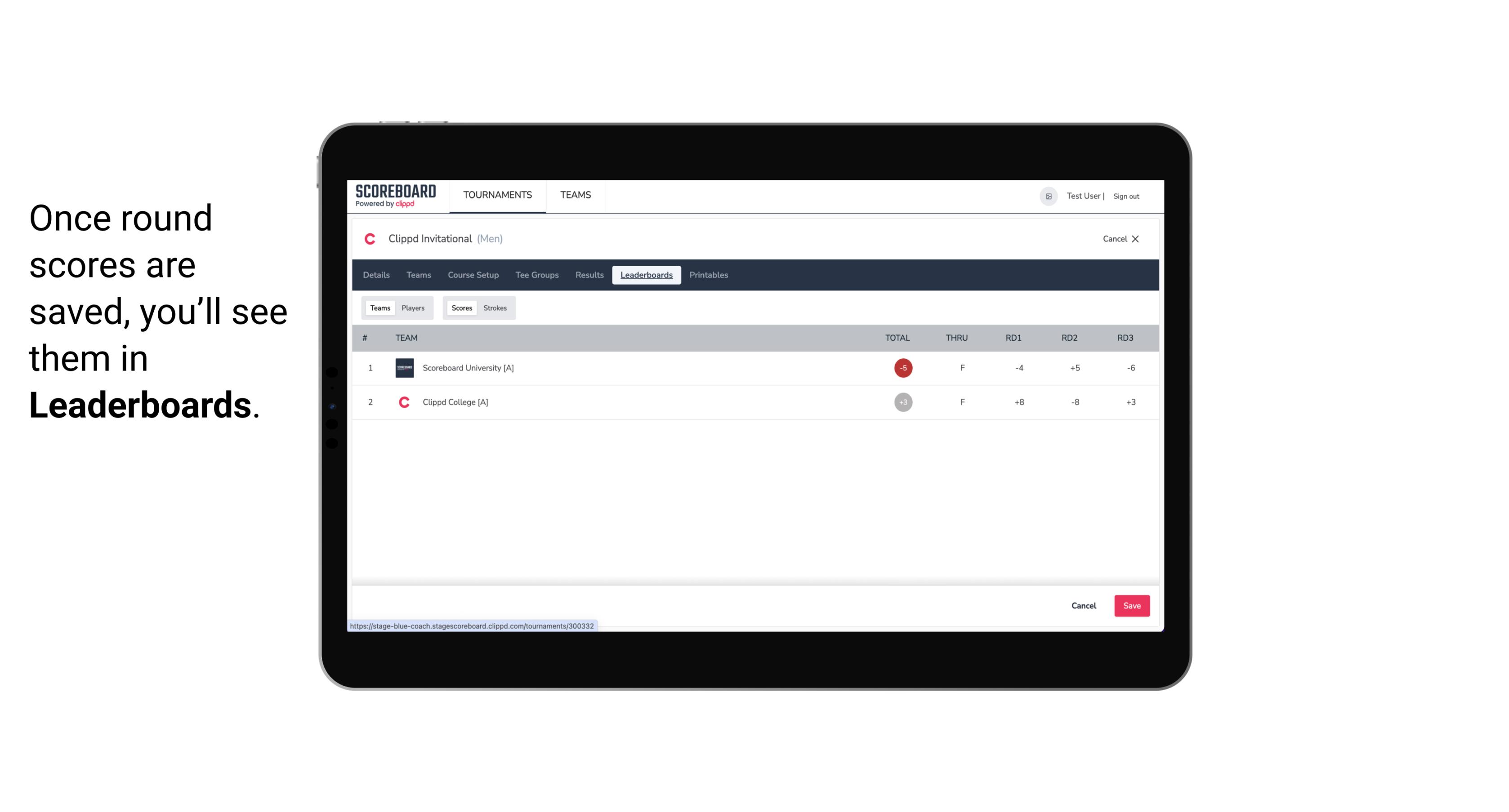Viewport: 1509px width, 812px height.
Task: Click the Scores filter button
Action: click(461, 308)
